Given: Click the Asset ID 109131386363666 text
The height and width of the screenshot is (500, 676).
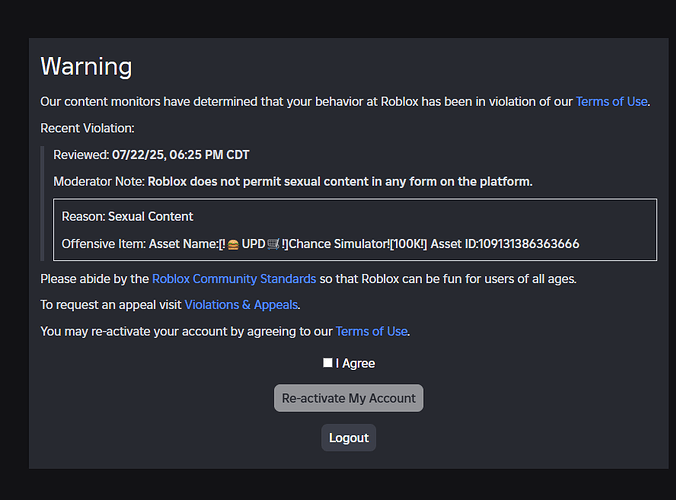Looking at the screenshot, I should pyautogui.click(x=505, y=244).
